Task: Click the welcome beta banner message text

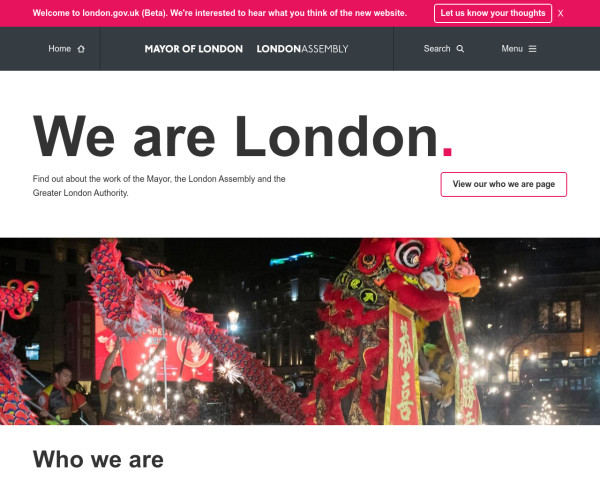Action: coord(220,13)
